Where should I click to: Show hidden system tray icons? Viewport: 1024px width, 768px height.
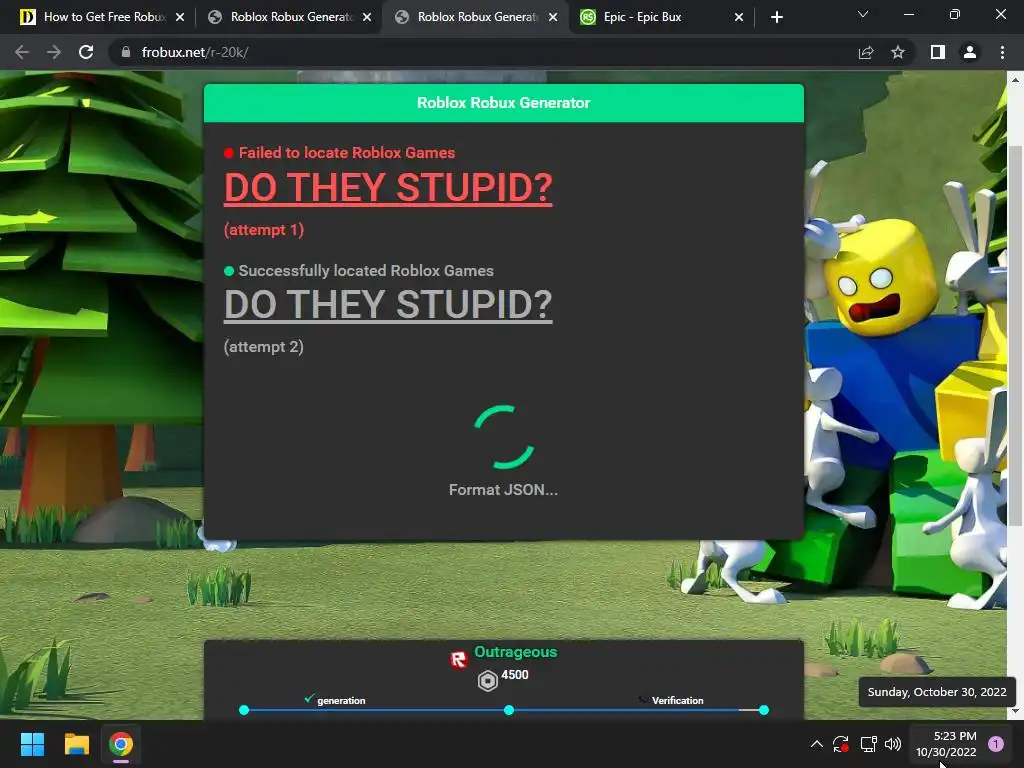point(816,744)
